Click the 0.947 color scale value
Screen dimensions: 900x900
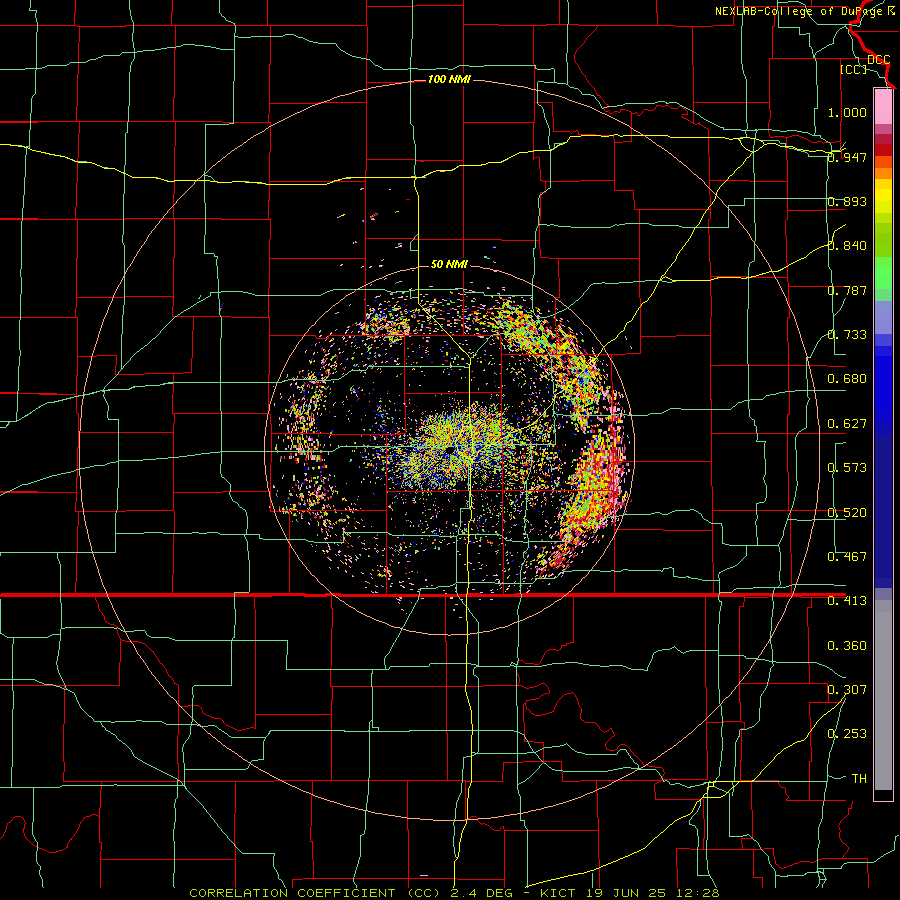(847, 157)
